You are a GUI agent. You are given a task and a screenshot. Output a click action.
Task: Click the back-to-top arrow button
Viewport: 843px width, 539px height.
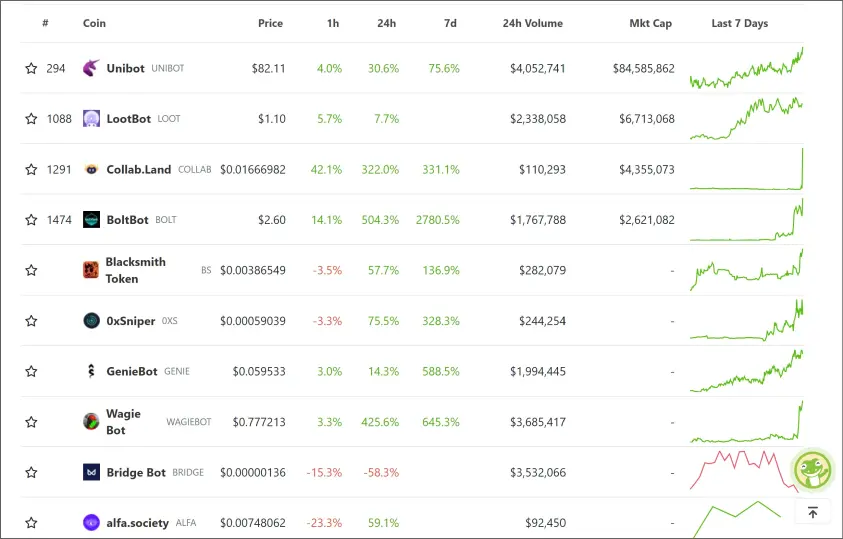[x=812, y=512]
